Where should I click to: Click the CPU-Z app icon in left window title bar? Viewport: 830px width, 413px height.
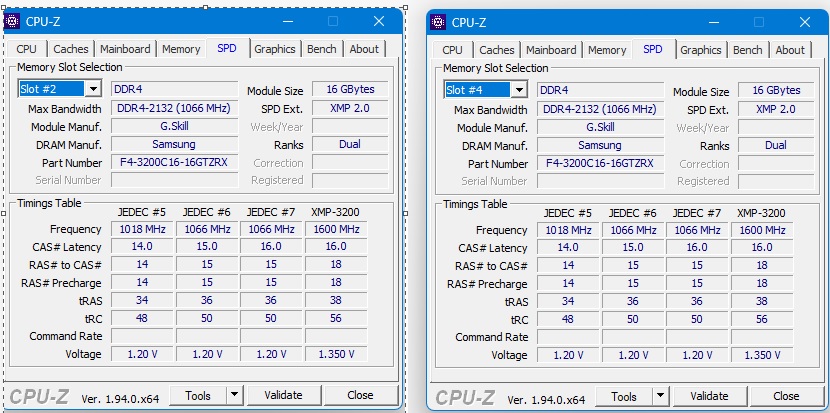[x=12, y=21]
